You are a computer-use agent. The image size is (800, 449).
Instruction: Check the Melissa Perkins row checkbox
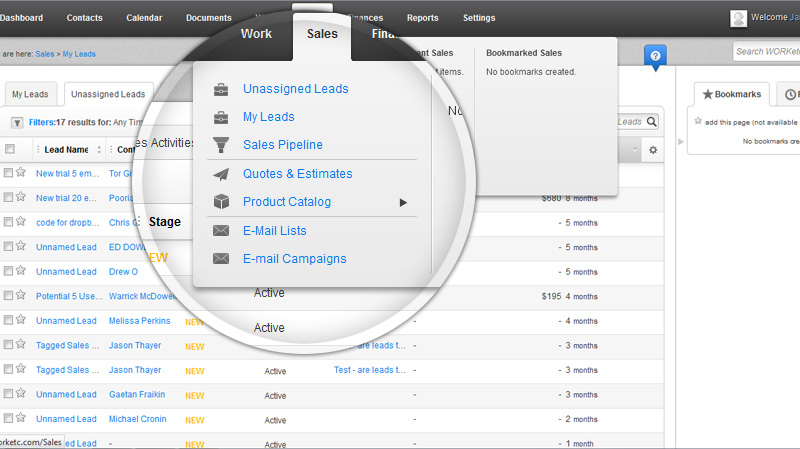pos(8,320)
